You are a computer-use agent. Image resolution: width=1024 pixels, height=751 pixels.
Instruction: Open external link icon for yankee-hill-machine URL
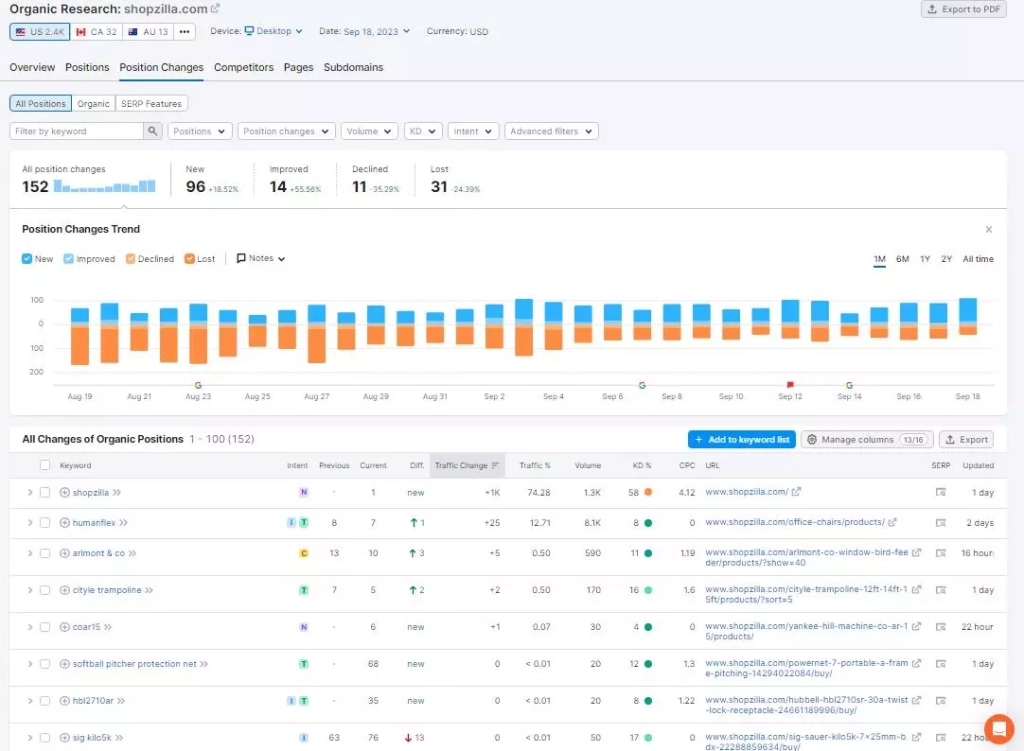916,626
